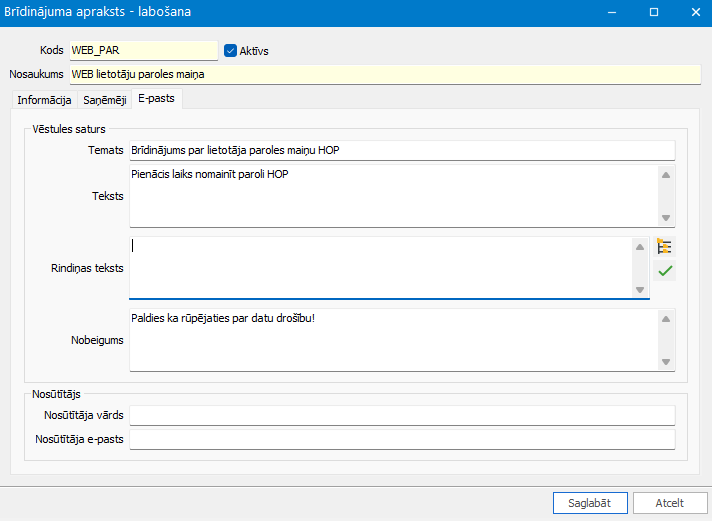The width and height of the screenshot is (712, 521).
Task: Click the green checkmark validate icon
Action: (665, 271)
